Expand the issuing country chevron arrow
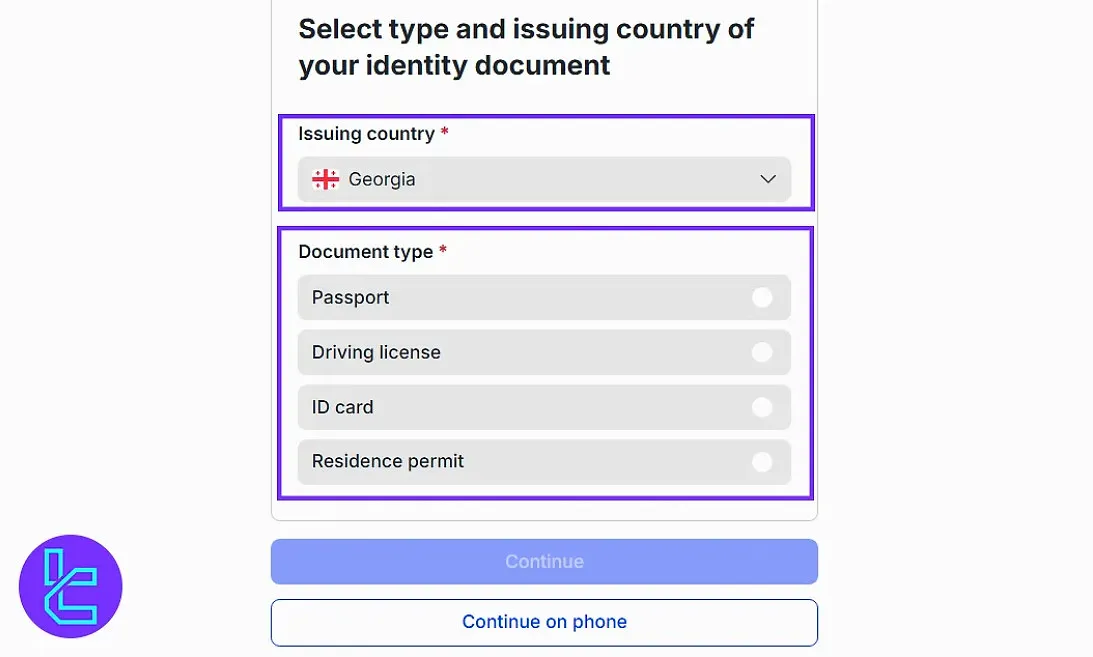 pos(768,180)
